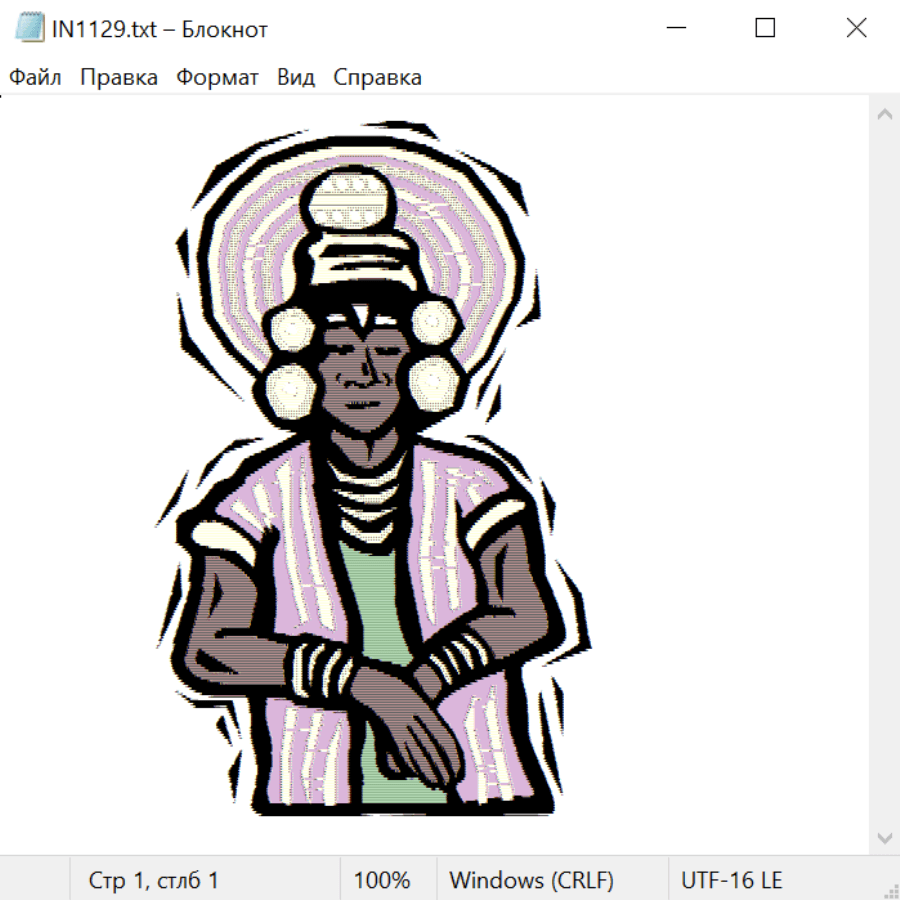Open the Вид menu
The height and width of the screenshot is (900, 900).
pos(296,78)
